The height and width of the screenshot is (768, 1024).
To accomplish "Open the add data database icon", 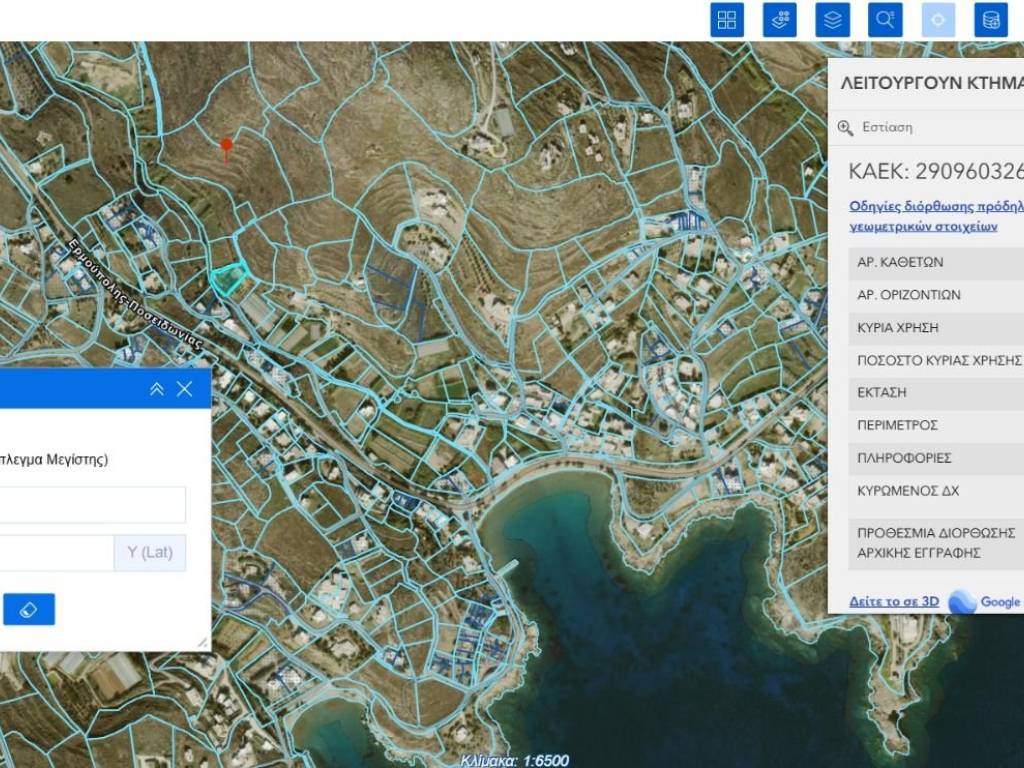I will [990, 20].
